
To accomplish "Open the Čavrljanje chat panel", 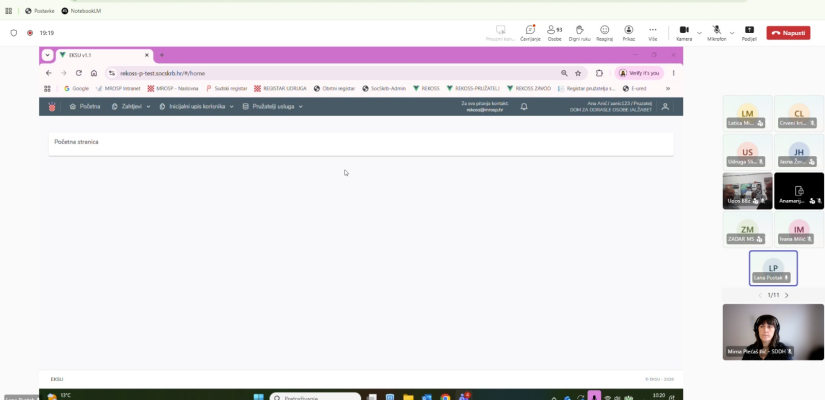I will 530,33.
